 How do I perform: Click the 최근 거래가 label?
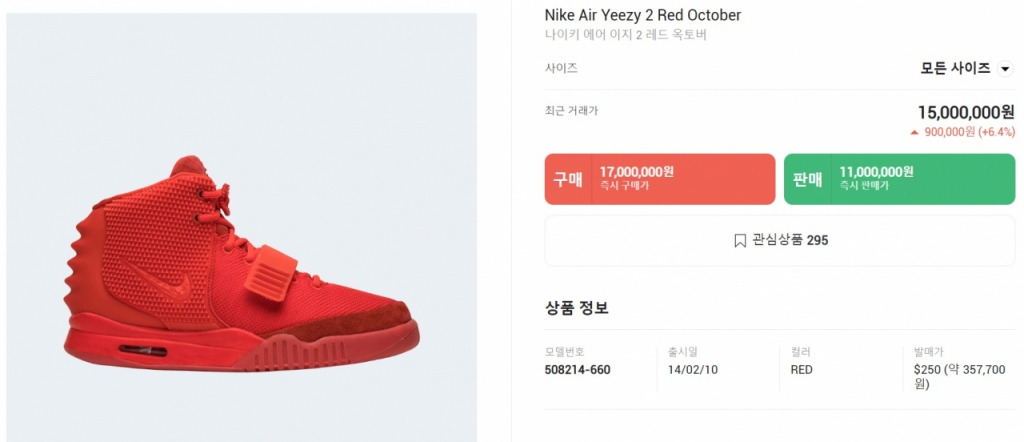click(x=571, y=110)
